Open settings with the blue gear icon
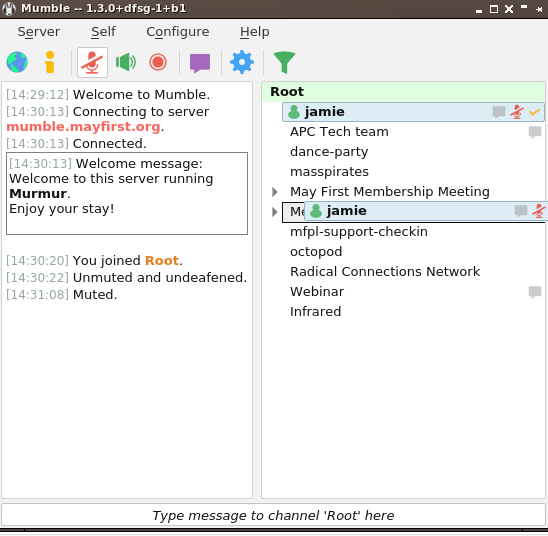 242,62
